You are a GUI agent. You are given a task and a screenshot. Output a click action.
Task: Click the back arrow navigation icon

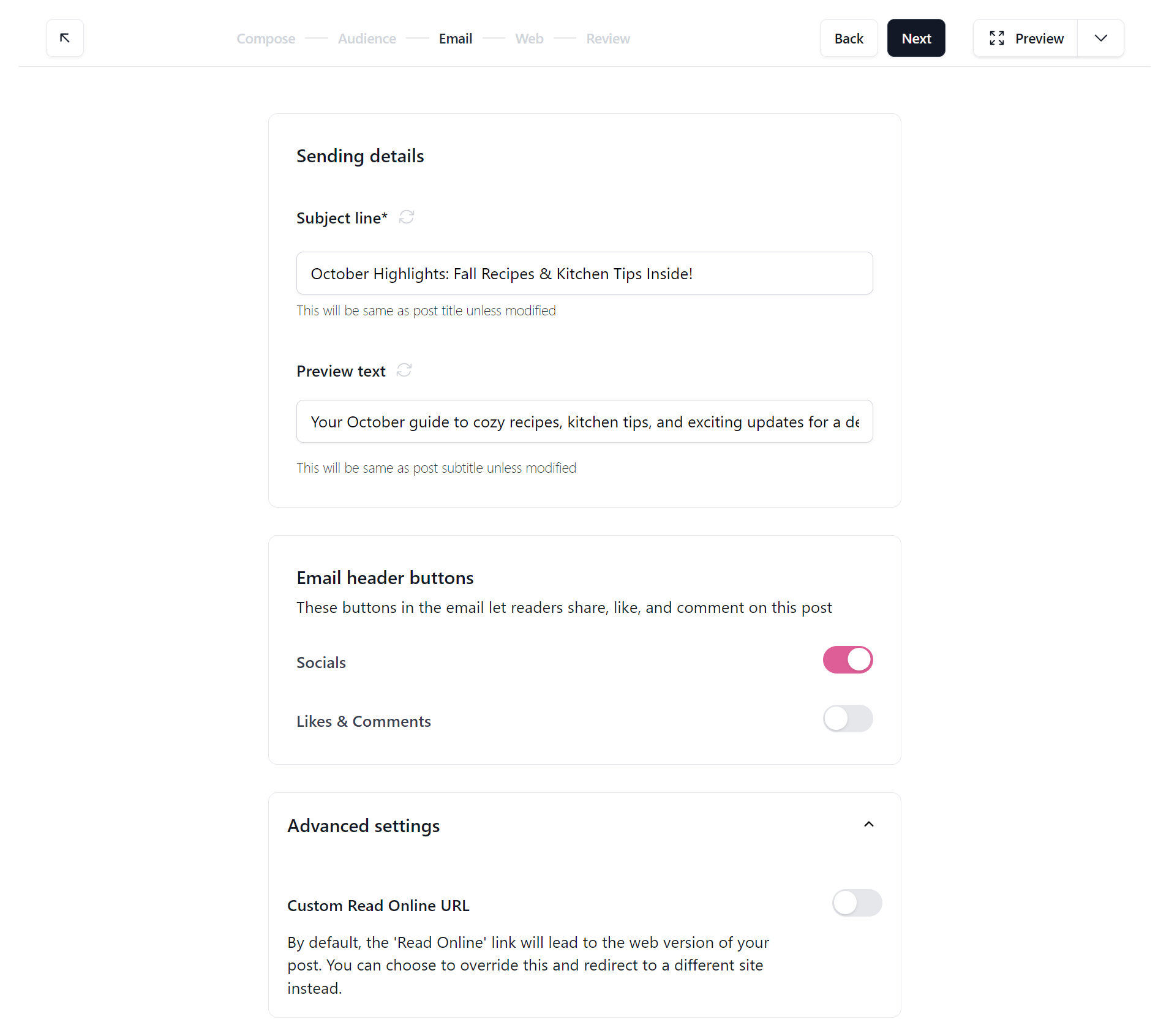(64, 37)
